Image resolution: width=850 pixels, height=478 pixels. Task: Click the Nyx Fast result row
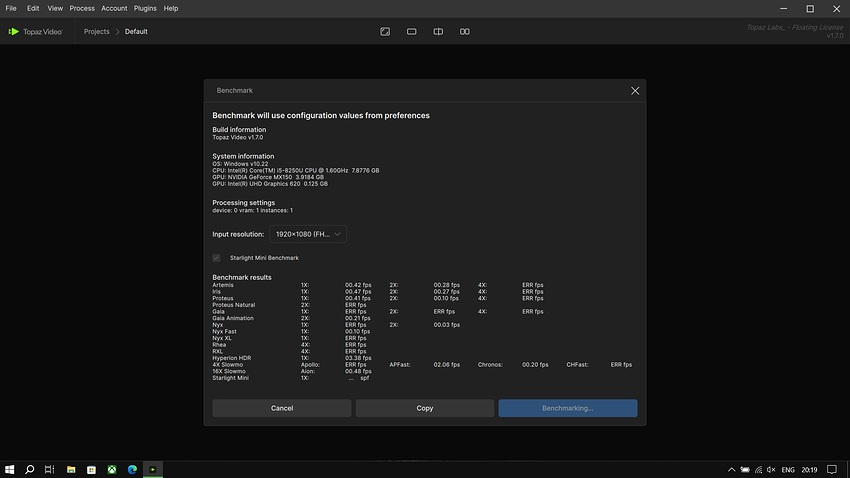point(292,332)
